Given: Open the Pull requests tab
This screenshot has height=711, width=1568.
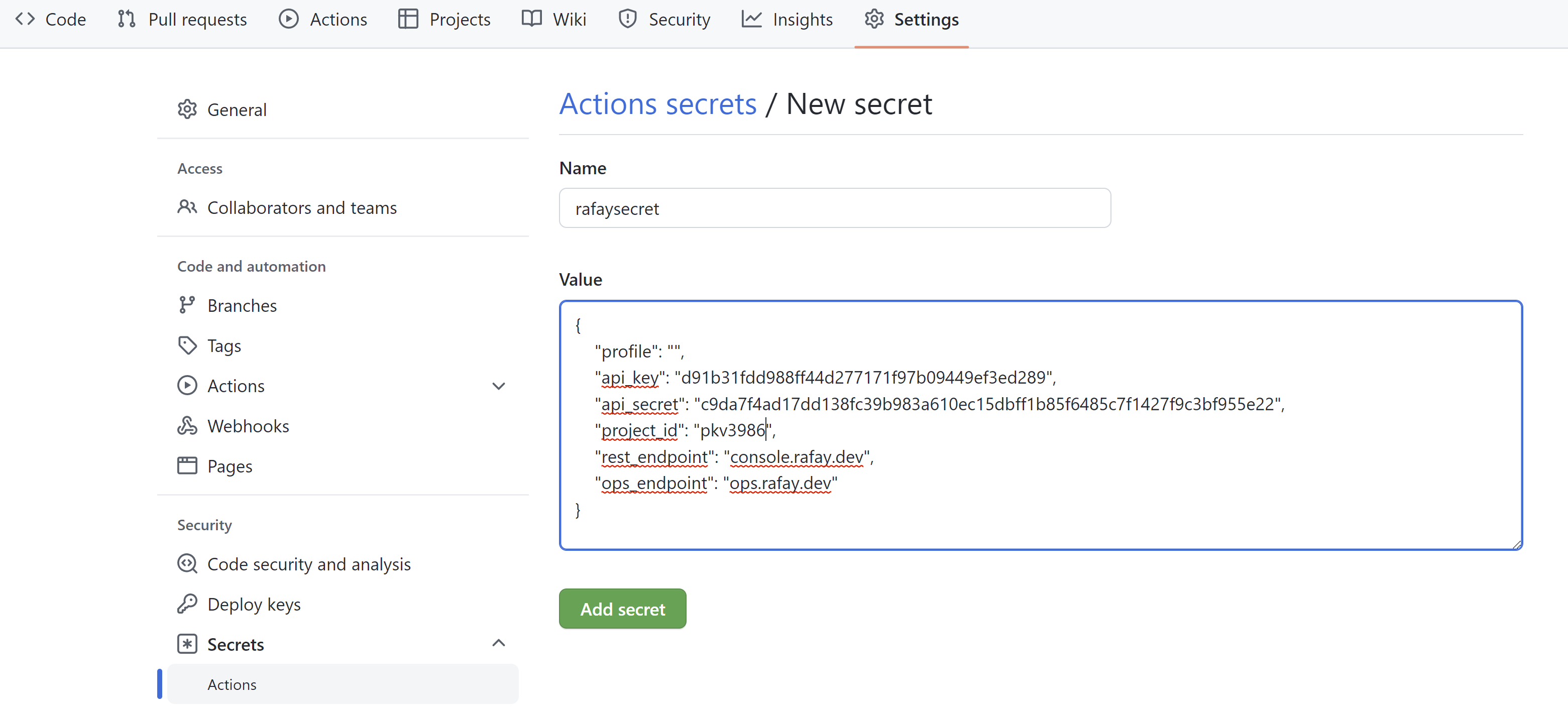Looking at the screenshot, I should click(x=182, y=20).
